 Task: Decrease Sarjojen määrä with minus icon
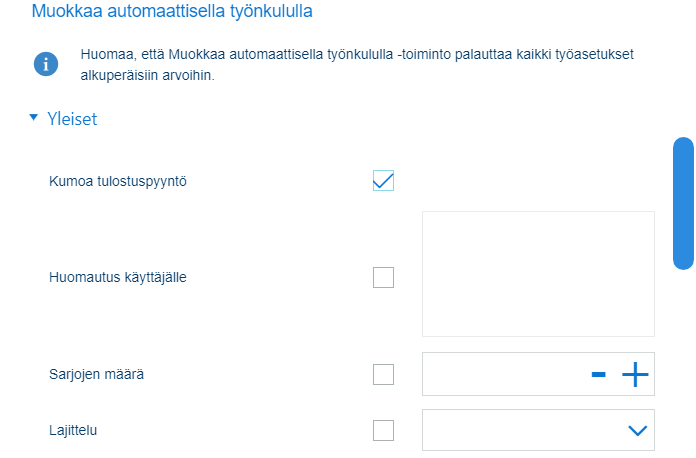pyautogui.click(x=598, y=375)
